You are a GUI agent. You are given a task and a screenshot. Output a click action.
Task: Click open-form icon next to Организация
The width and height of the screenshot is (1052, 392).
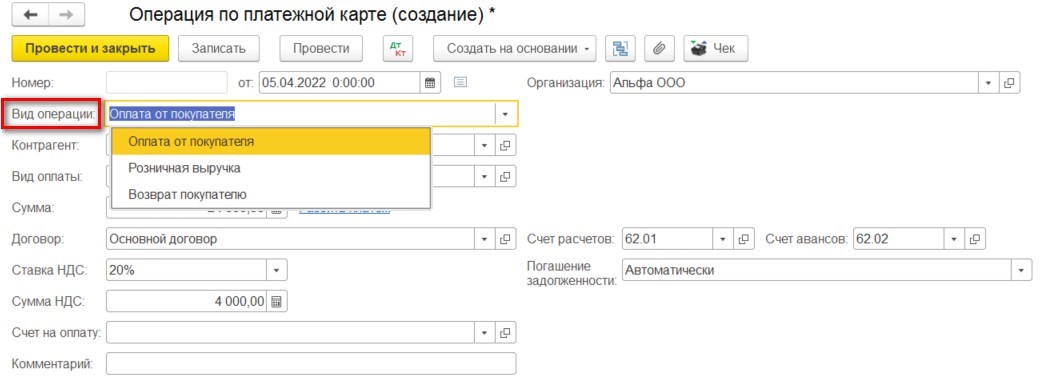pyautogui.click(x=1009, y=83)
